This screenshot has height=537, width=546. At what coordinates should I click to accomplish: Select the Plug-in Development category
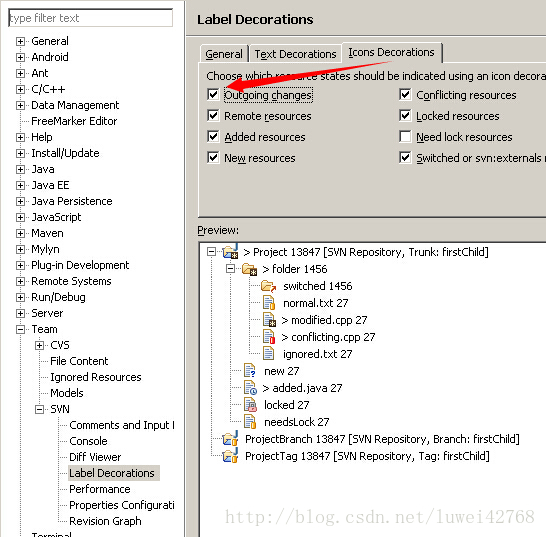pos(80,265)
